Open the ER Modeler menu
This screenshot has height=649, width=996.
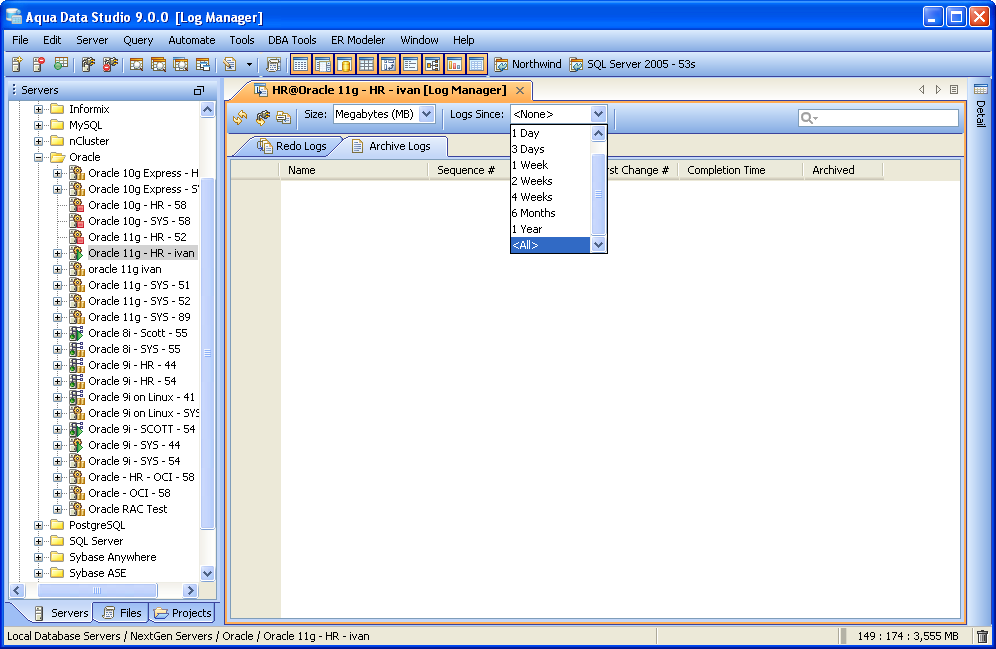(358, 40)
